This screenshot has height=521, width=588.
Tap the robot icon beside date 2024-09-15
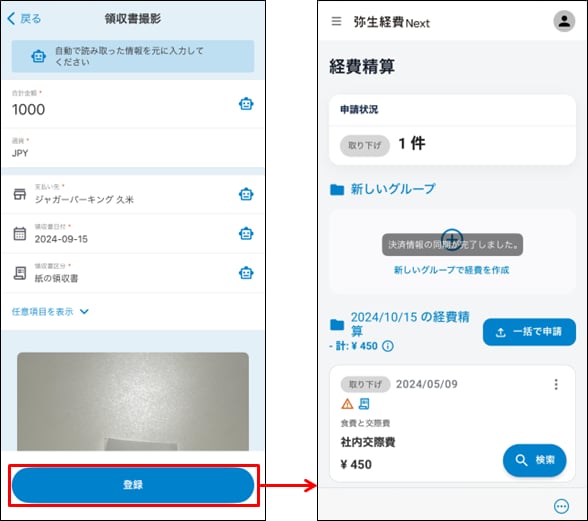[246, 234]
